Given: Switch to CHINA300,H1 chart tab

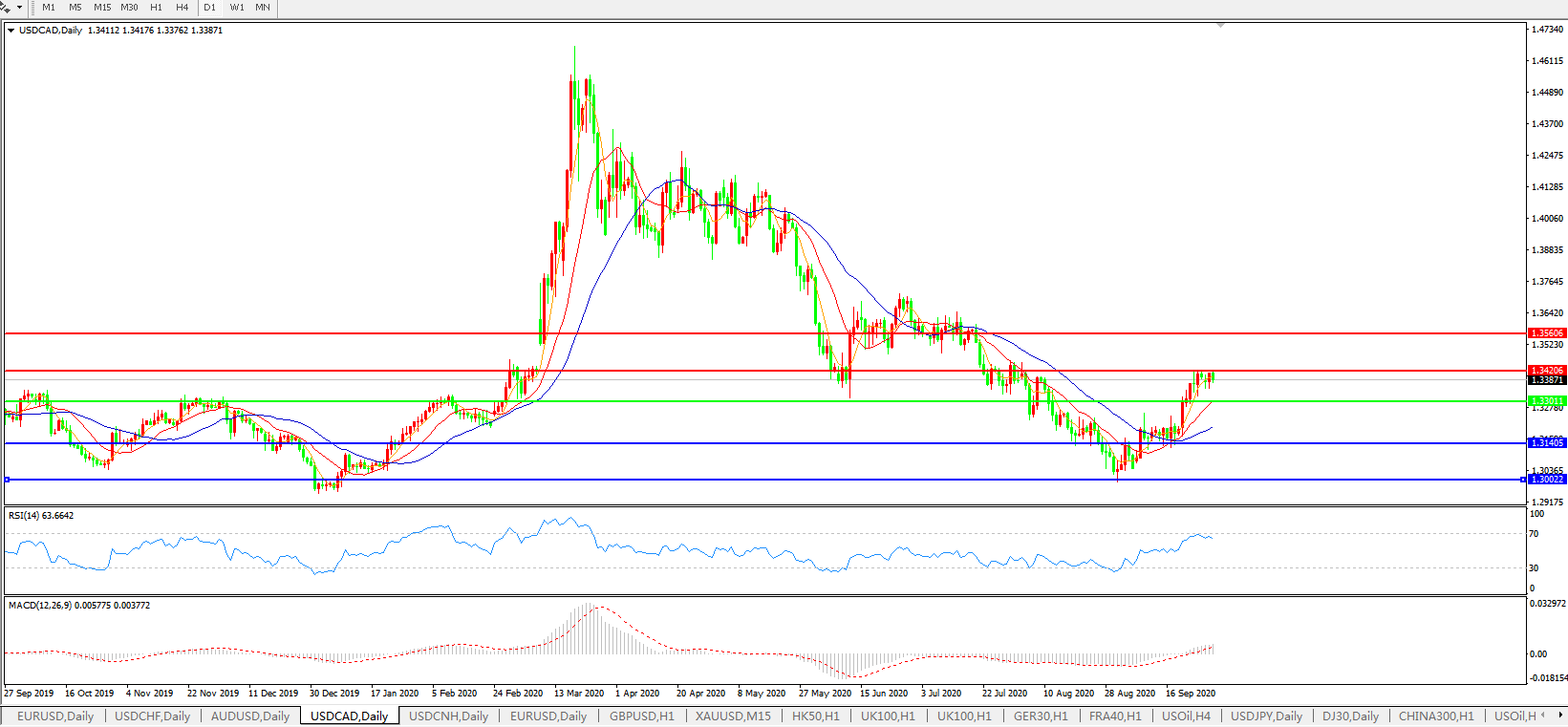Looking at the screenshot, I should coord(1435,716).
